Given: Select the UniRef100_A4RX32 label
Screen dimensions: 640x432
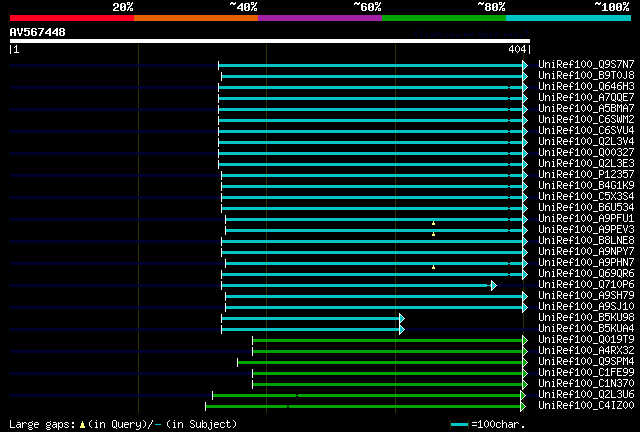Looking at the screenshot, I should (586, 350).
